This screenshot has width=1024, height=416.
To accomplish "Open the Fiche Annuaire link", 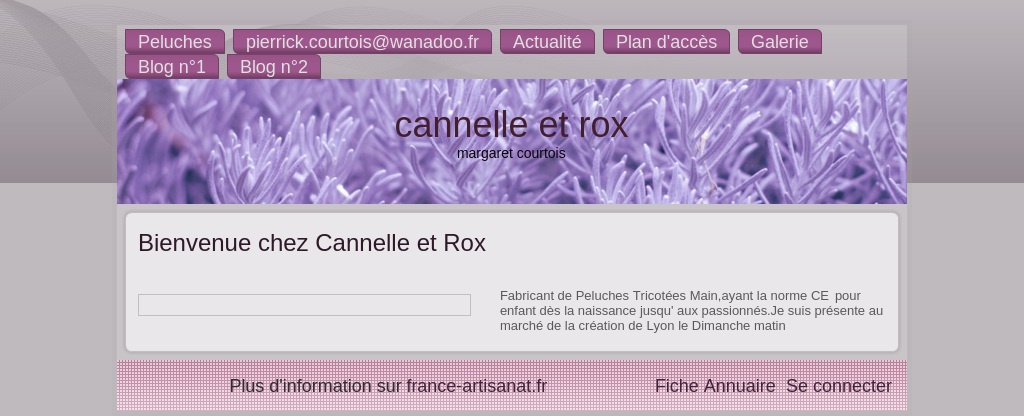I will (x=715, y=386).
